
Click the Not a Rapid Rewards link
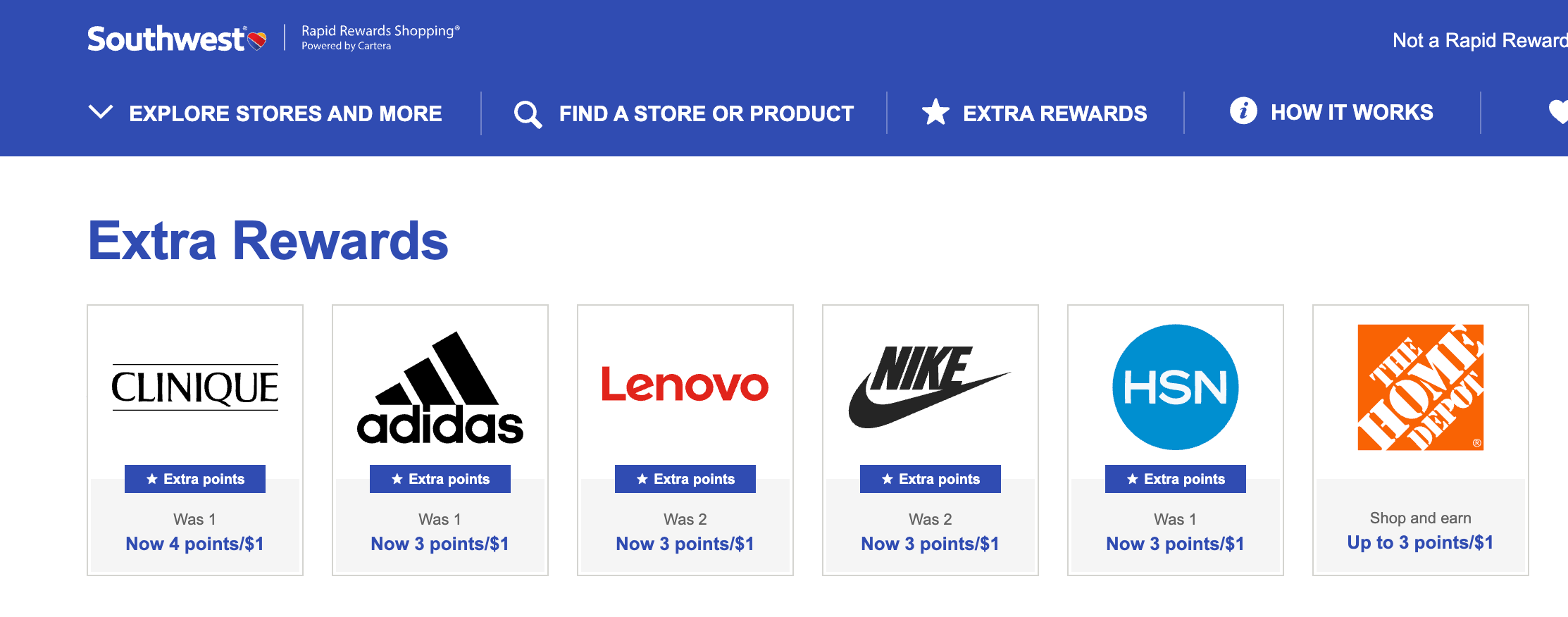point(1480,41)
